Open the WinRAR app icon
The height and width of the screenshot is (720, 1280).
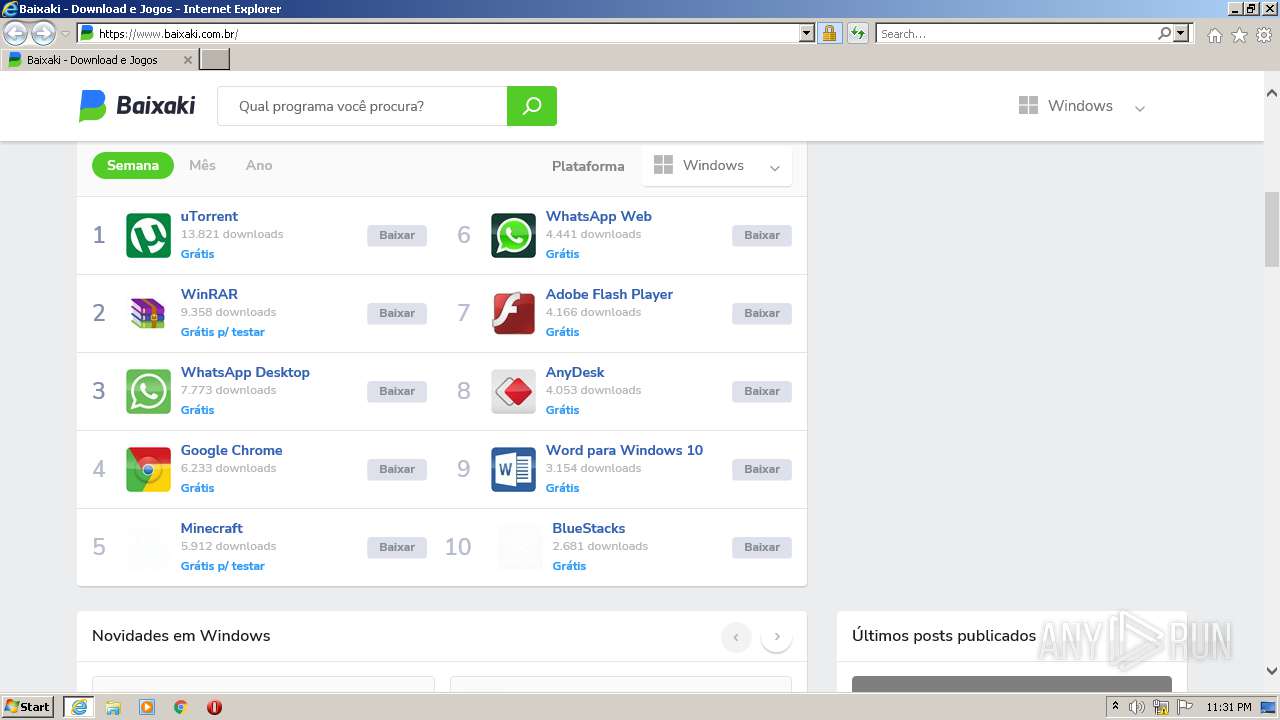click(148, 313)
